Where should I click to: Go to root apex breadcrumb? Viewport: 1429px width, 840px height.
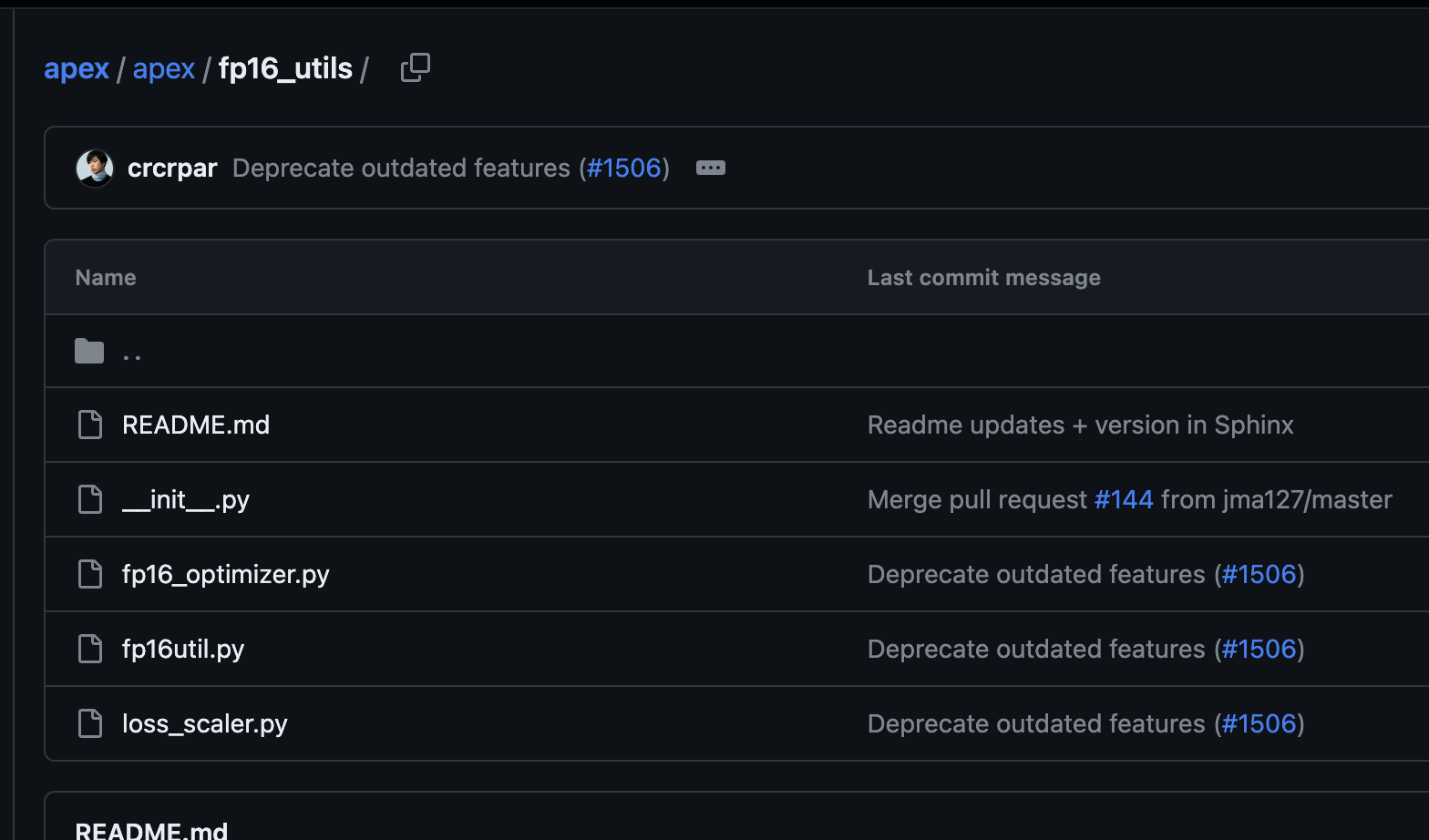(x=77, y=68)
